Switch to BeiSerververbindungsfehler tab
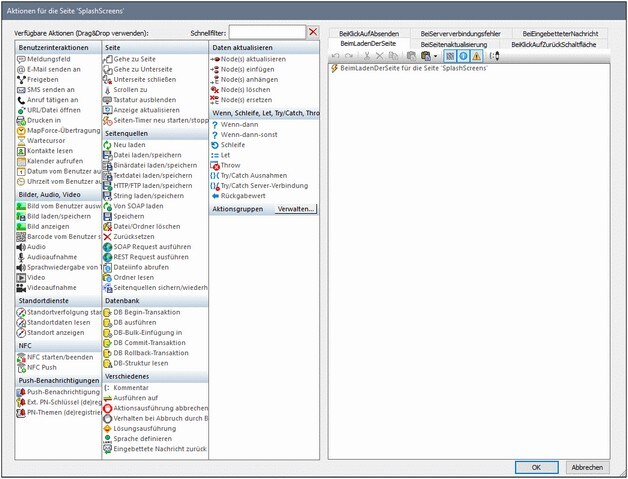Screen dimensions: 628x479 tap(460, 33)
